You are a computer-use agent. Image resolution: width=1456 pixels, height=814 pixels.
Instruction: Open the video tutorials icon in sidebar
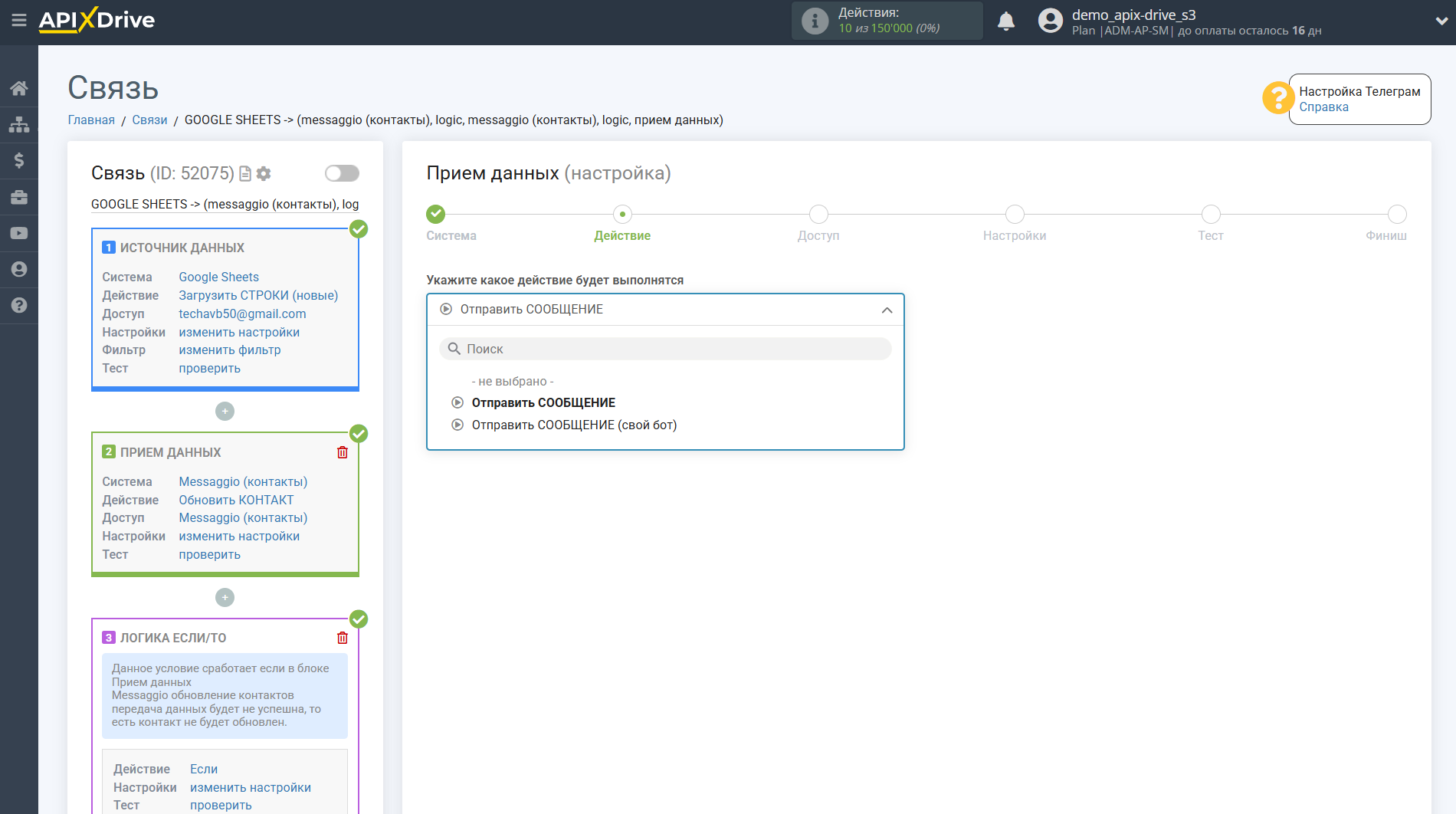tap(19, 233)
